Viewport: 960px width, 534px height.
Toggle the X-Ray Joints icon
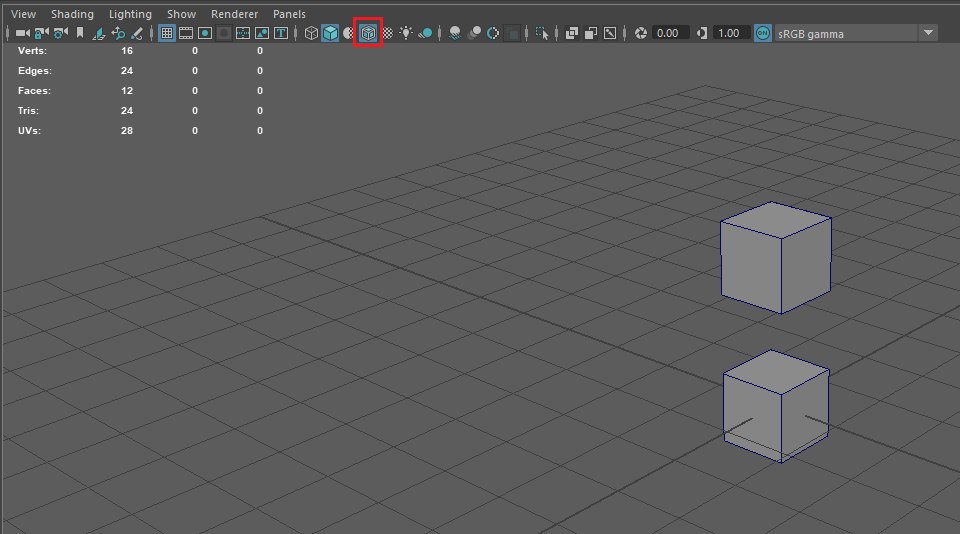coord(610,33)
